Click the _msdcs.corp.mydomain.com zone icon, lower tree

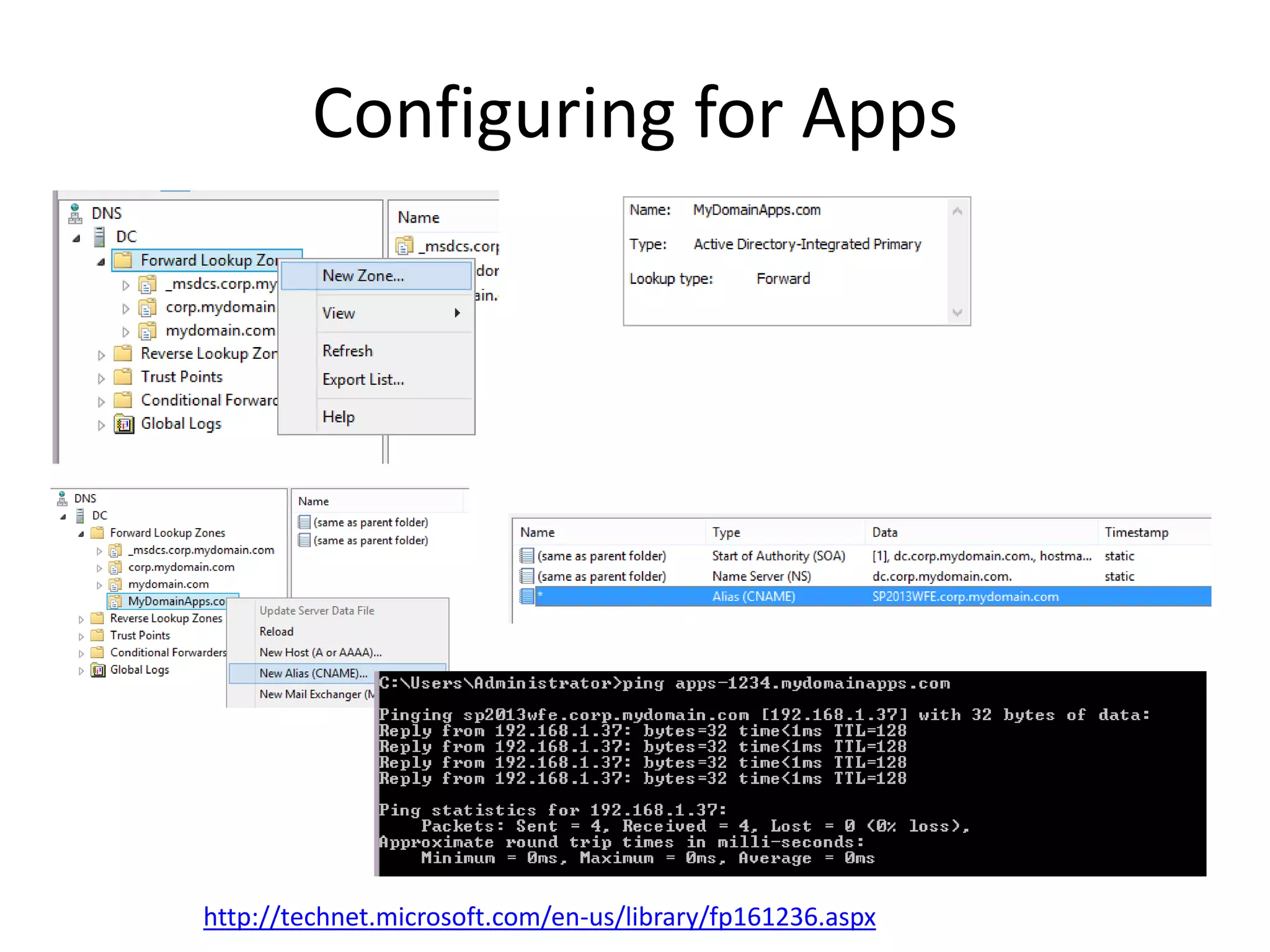115,550
